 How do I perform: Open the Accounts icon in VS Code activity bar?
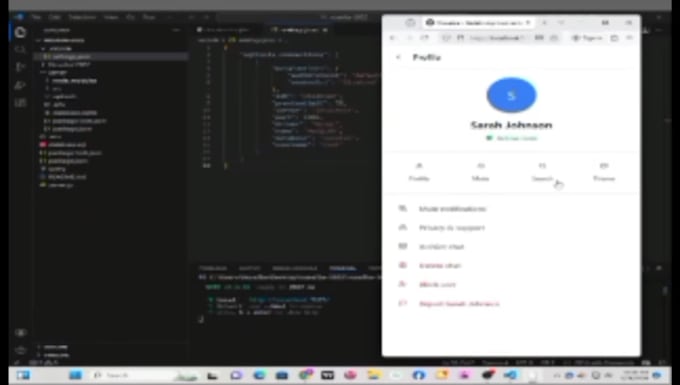[x=20, y=333]
